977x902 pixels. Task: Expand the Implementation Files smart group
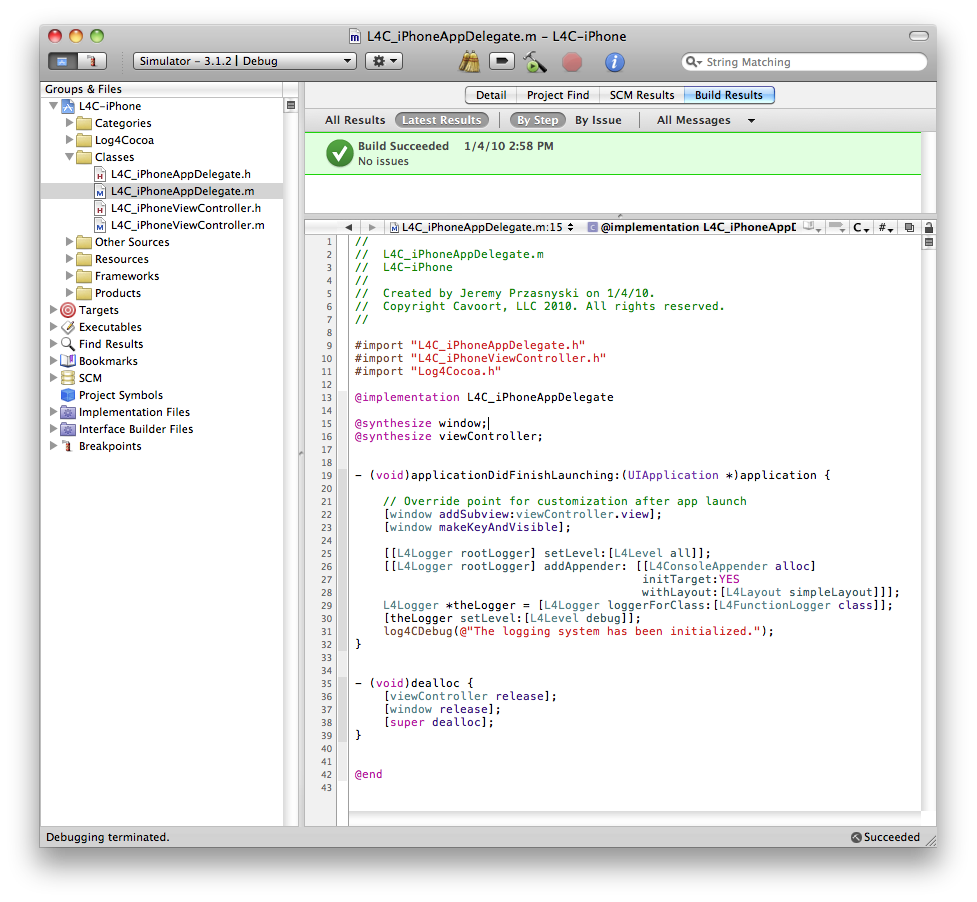[x=54, y=412]
